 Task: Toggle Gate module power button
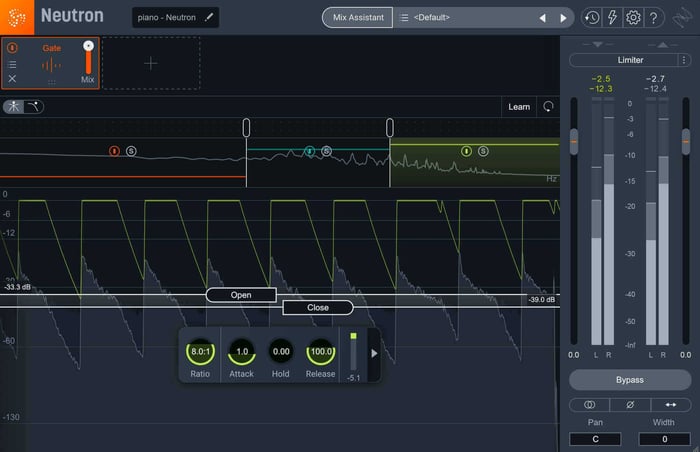[x=12, y=47]
